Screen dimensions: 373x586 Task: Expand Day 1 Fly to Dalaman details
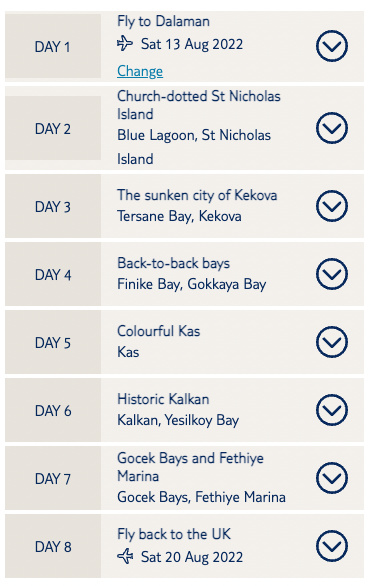tap(332, 46)
